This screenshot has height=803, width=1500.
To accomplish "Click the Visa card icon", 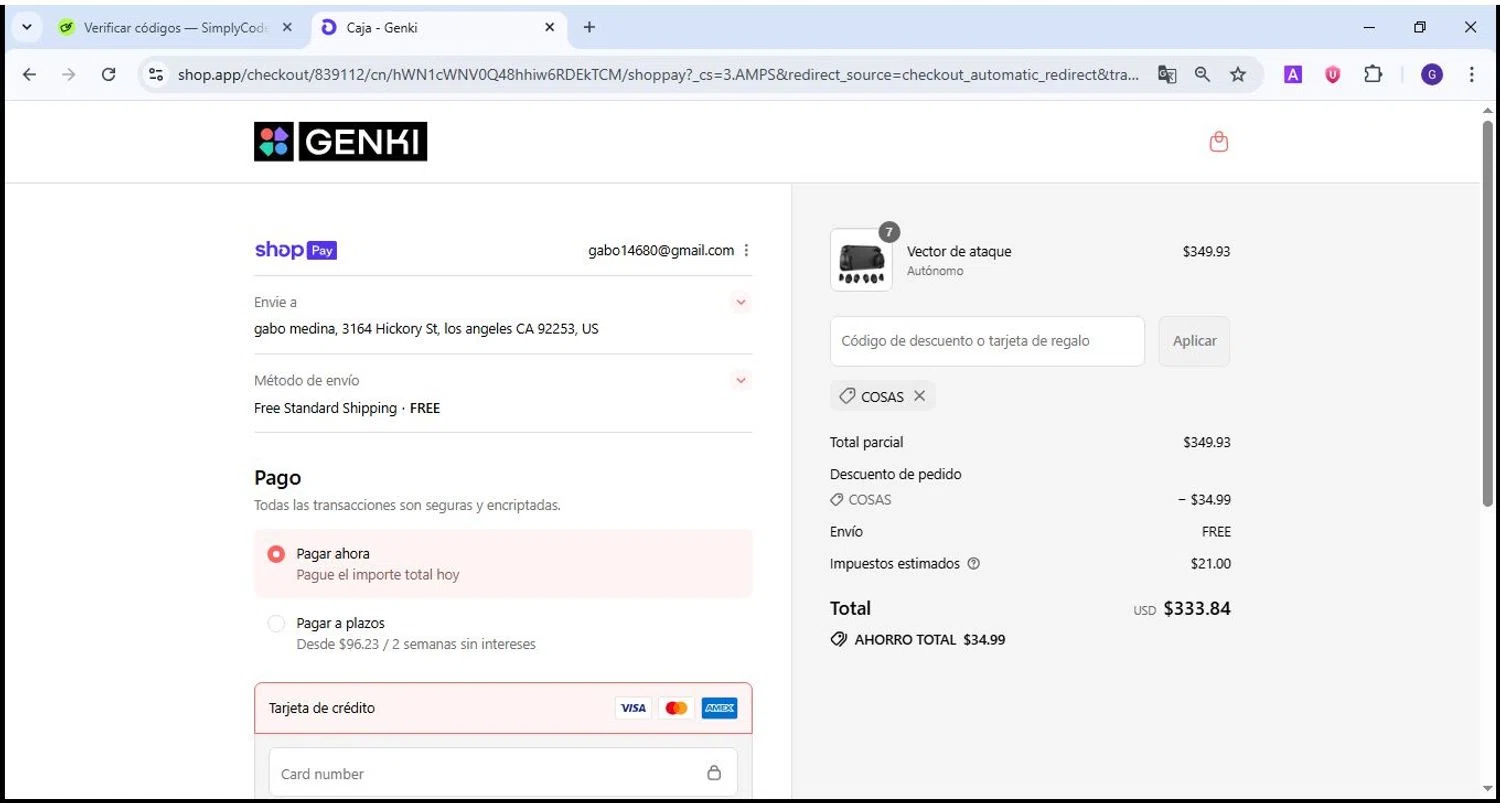I will tap(633, 708).
